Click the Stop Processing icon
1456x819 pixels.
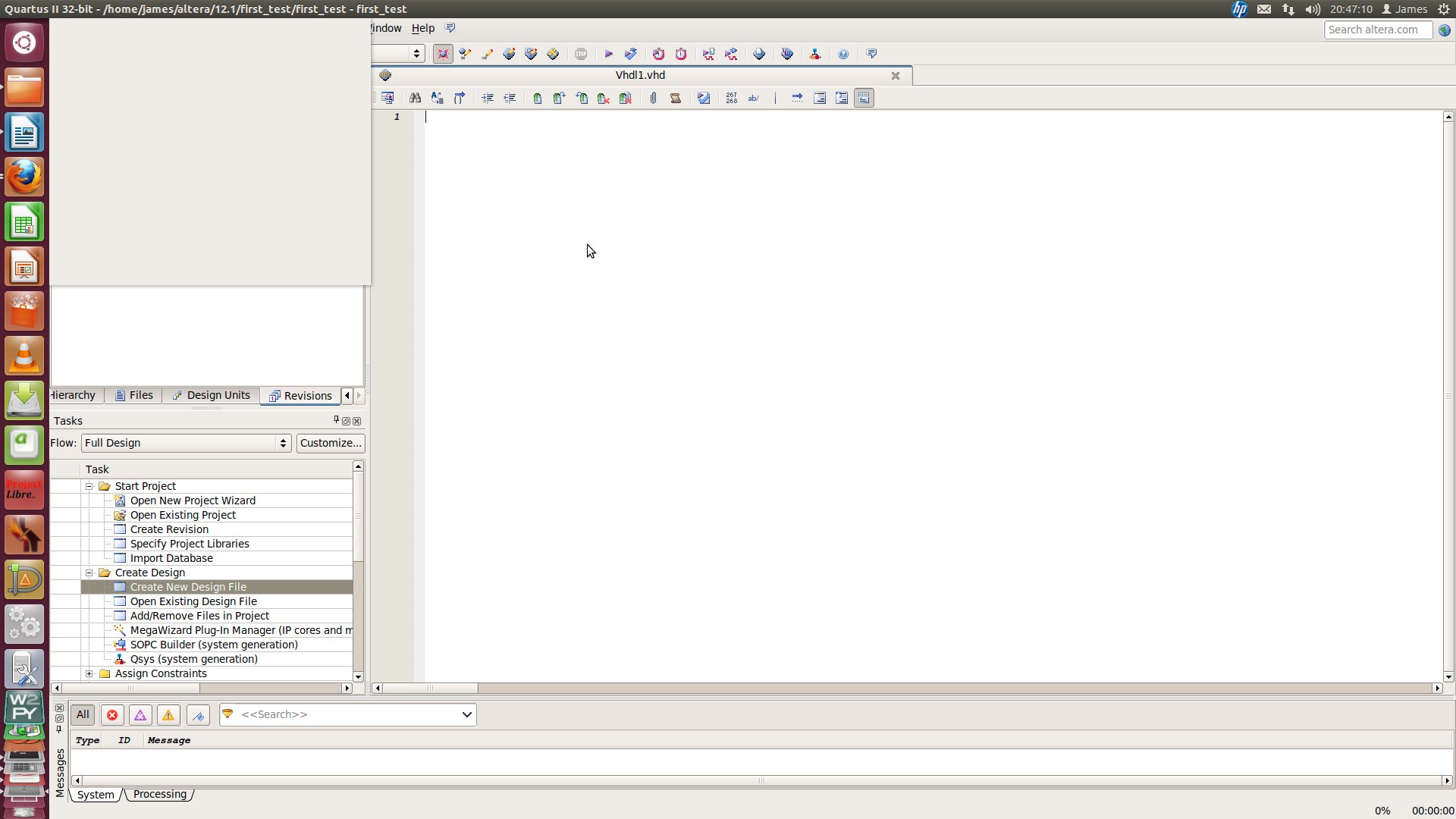click(x=581, y=54)
